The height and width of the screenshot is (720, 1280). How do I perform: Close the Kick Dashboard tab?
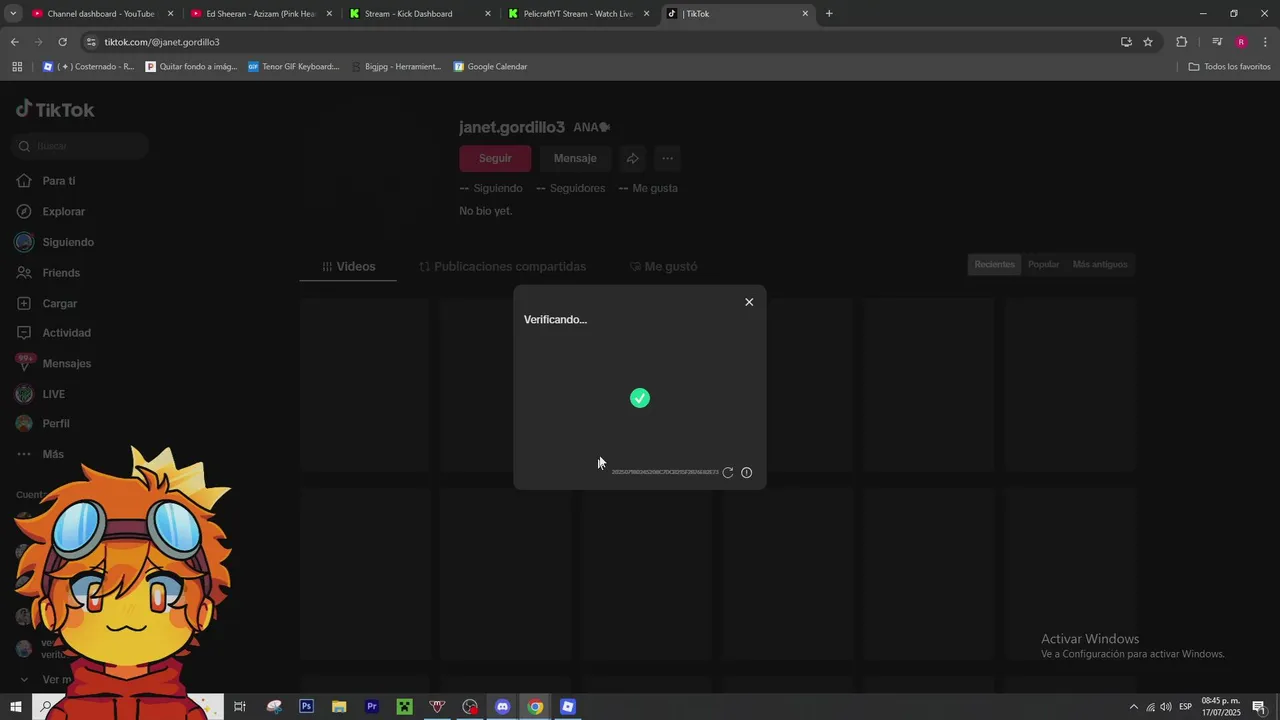pyautogui.click(x=488, y=14)
